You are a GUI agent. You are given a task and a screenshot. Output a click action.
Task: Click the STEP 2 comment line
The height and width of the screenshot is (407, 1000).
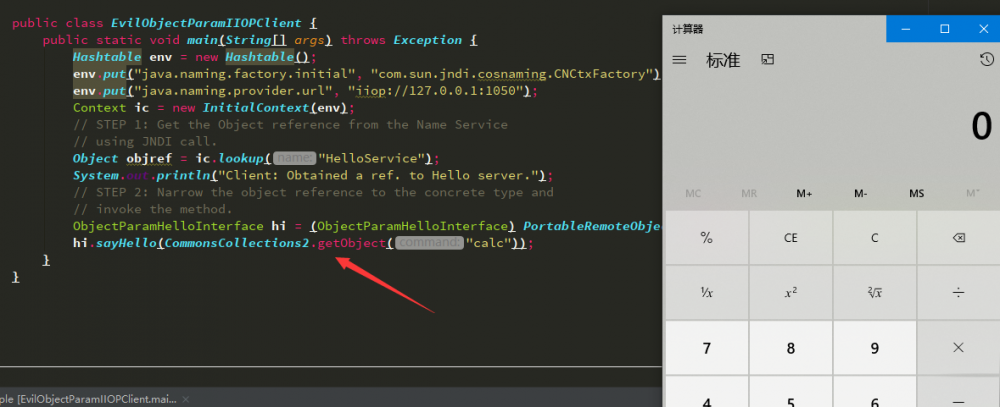coord(313,192)
